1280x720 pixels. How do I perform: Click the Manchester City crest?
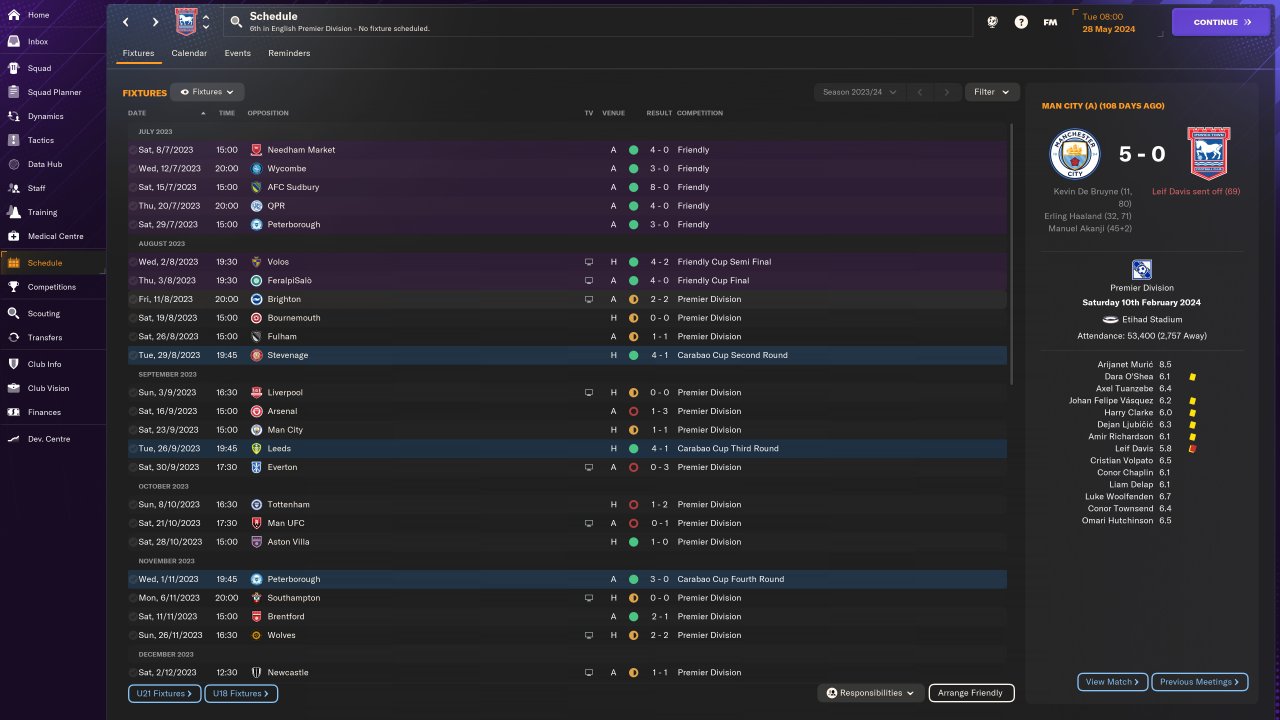pyautogui.click(x=1075, y=154)
